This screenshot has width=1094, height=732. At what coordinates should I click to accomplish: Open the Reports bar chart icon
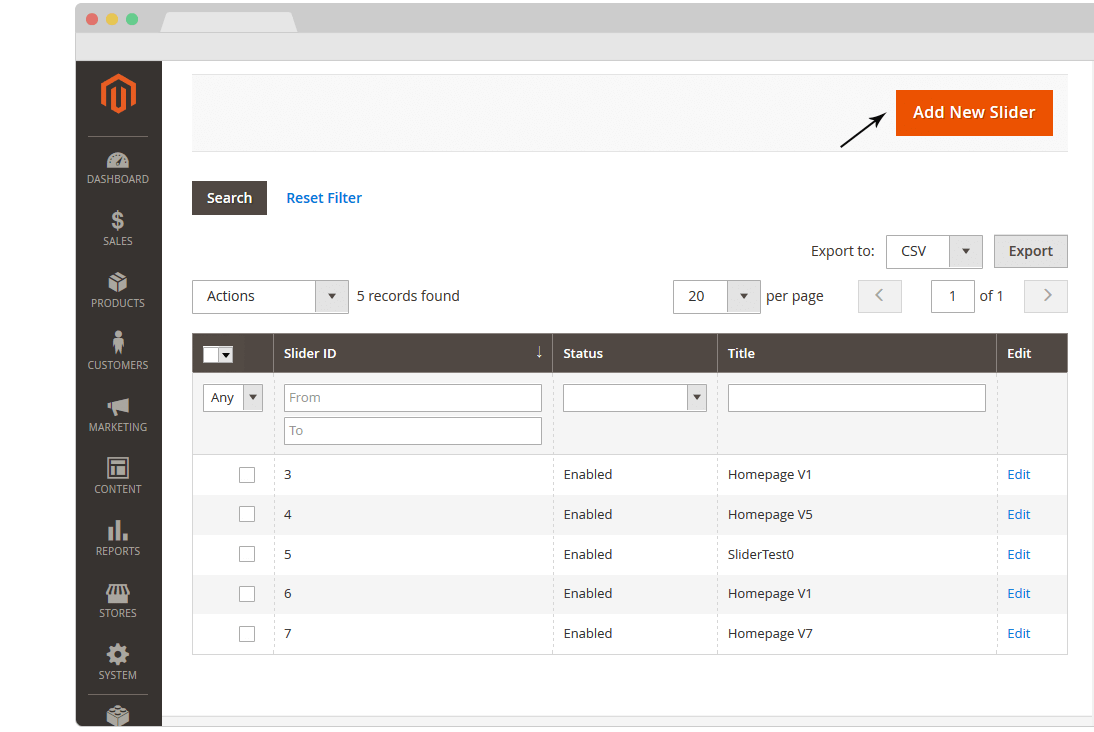point(118,530)
